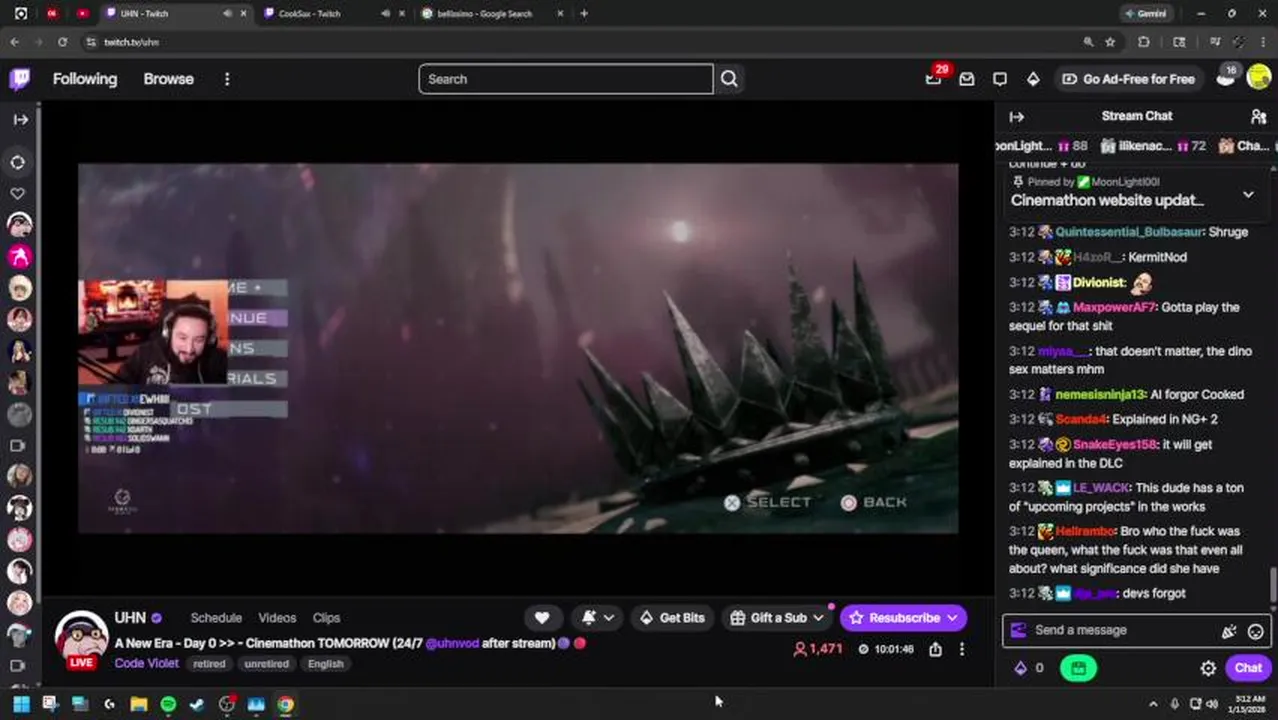1278x720 pixels.
Task: Click the 'retired' tag
Action: point(210,664)
